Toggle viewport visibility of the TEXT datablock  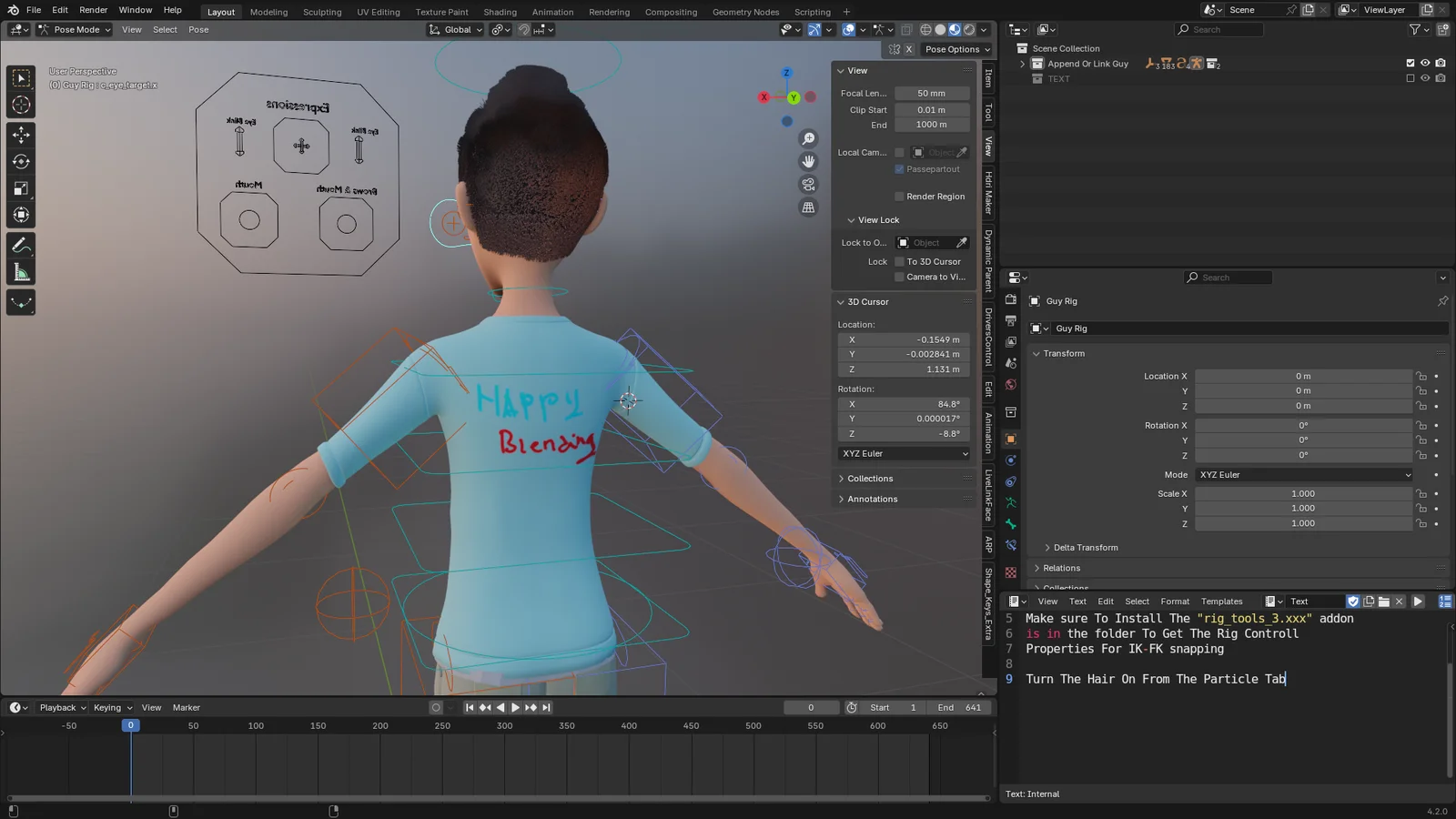point(1425,77)
